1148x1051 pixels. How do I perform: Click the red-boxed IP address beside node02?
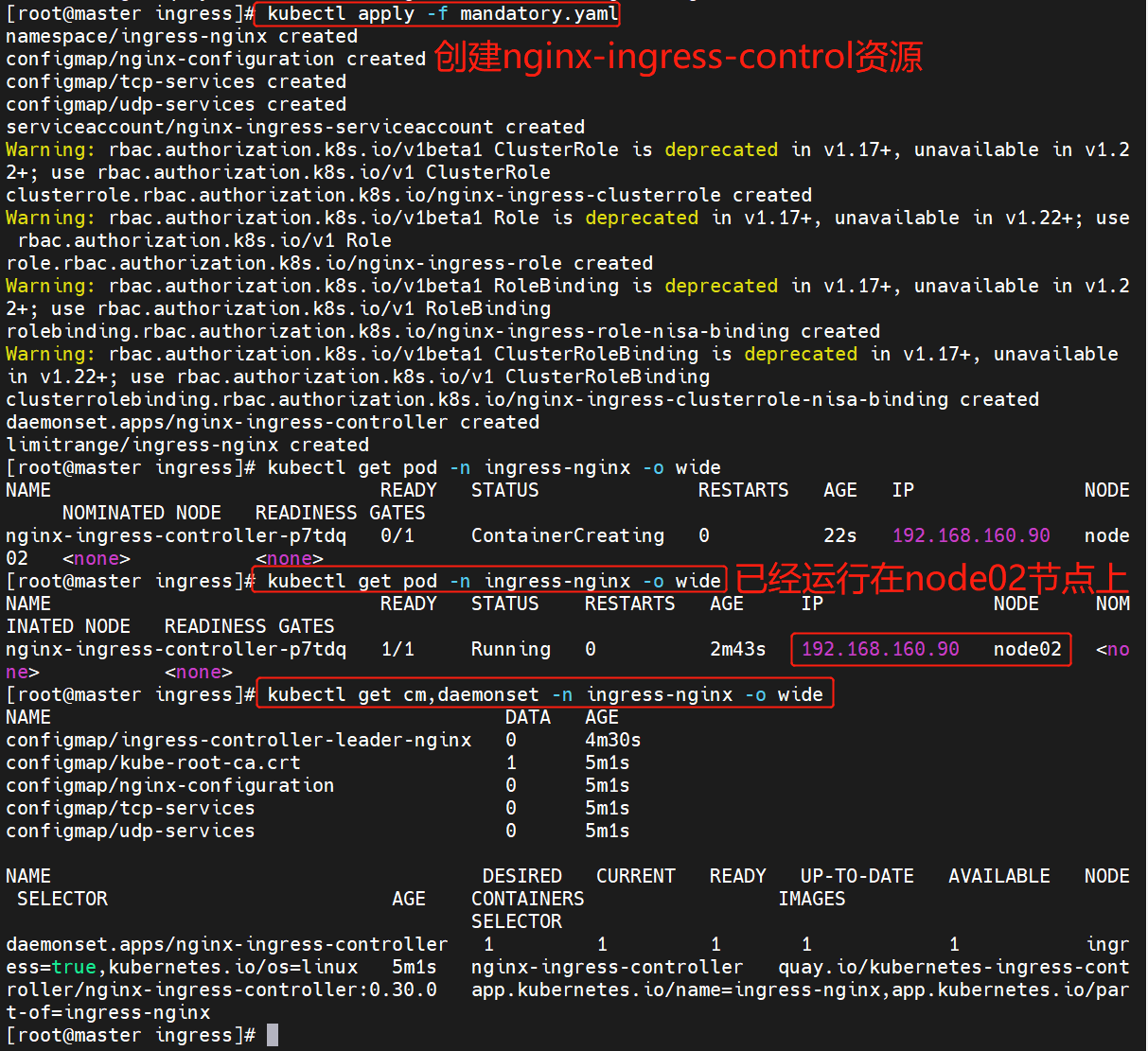[879, 649]
